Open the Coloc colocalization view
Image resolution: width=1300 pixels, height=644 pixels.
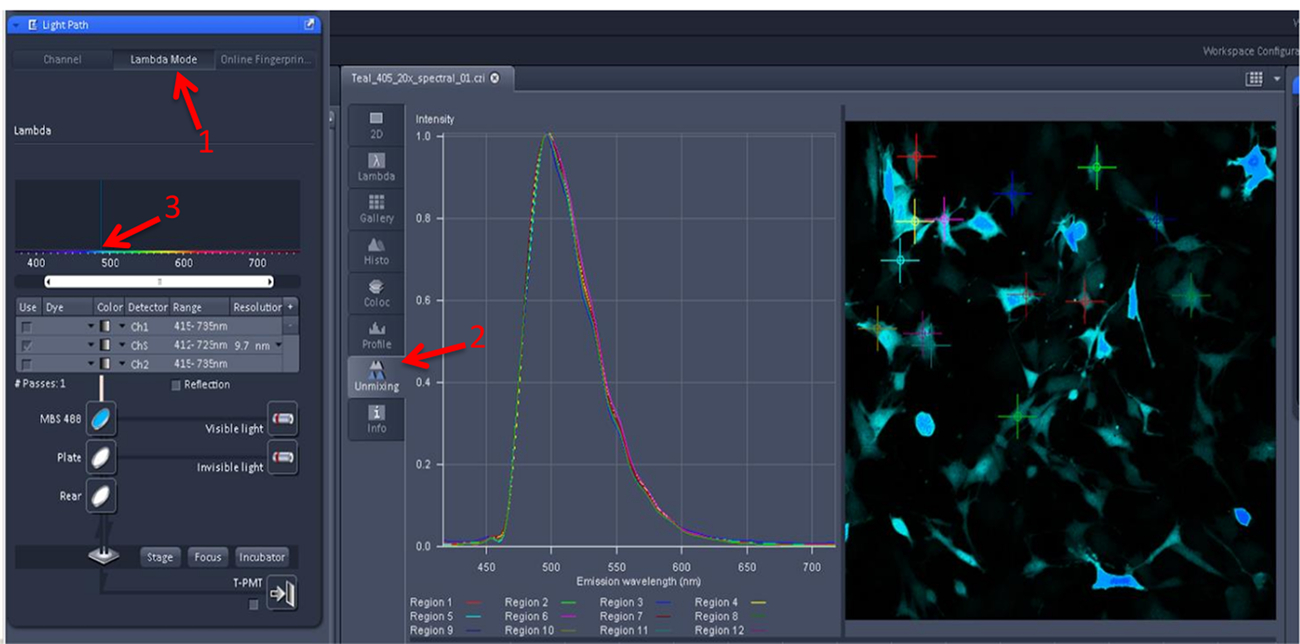[x=376, y=292]
